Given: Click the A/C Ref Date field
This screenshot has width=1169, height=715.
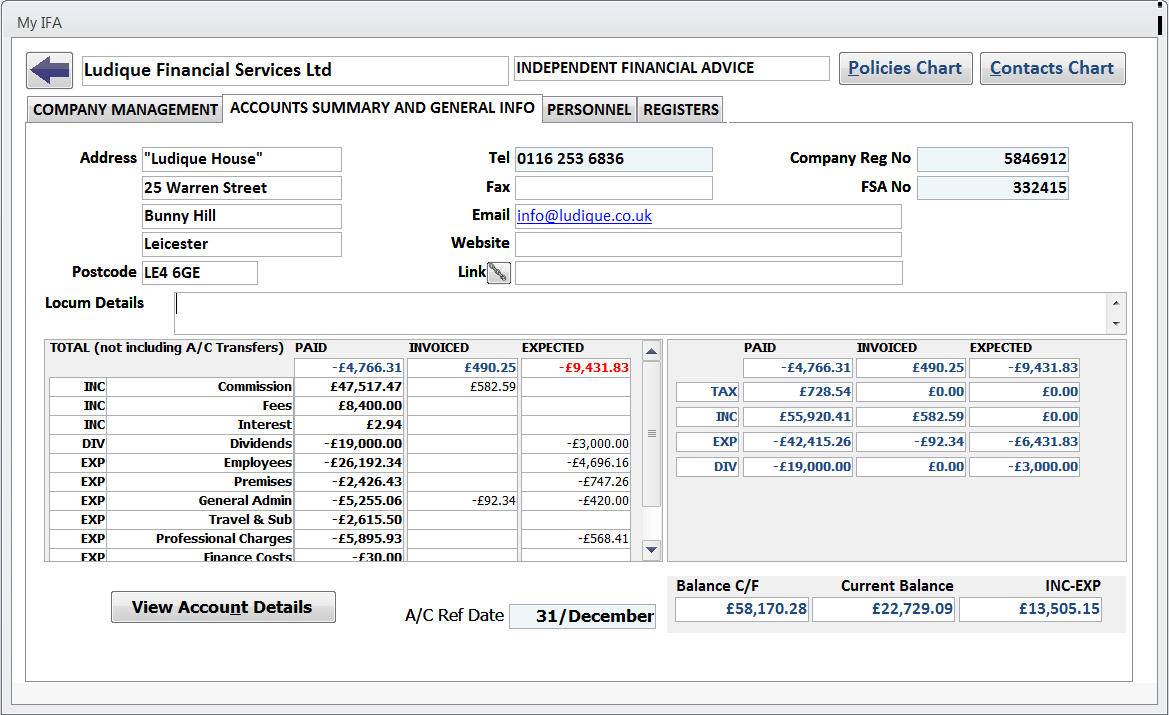Looking at the screenshot, I should tap(582, 617).
